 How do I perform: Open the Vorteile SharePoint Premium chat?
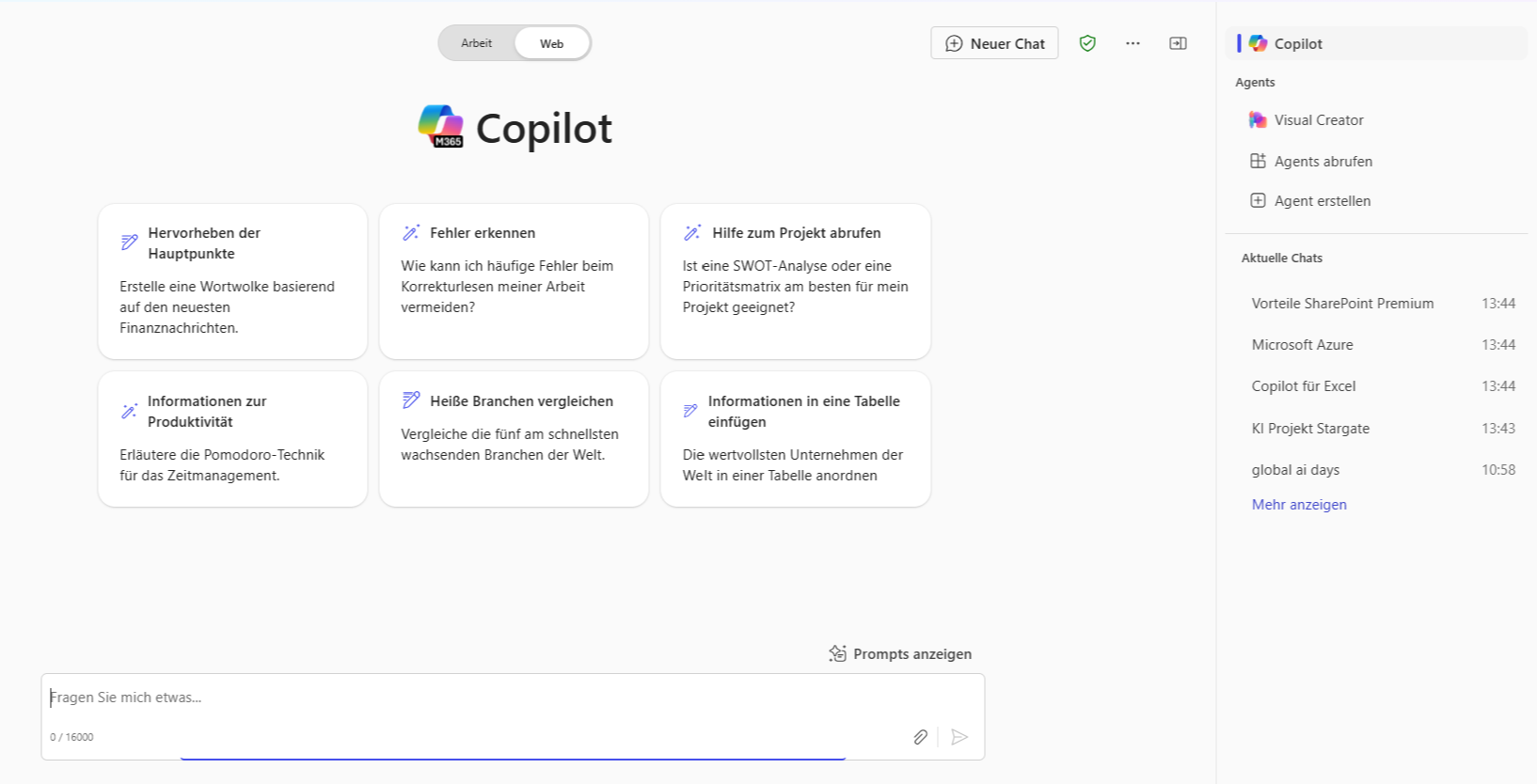[x=1342, y=304]
